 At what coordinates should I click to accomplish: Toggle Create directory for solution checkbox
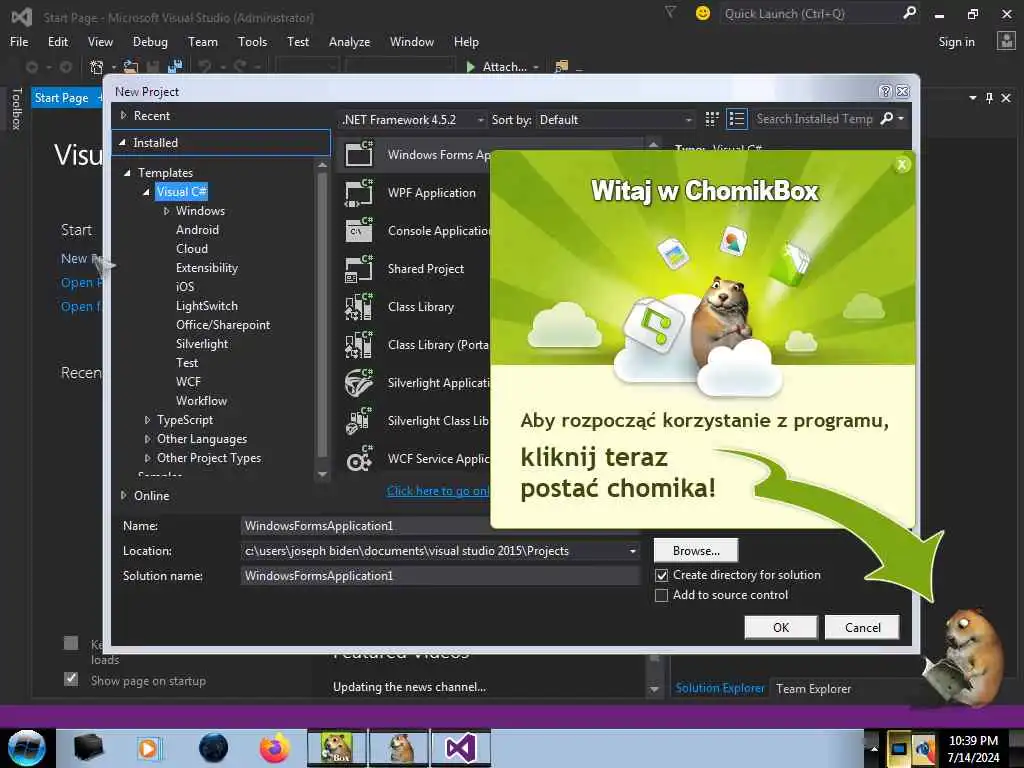pyautogui.click(x=662, y=575)
